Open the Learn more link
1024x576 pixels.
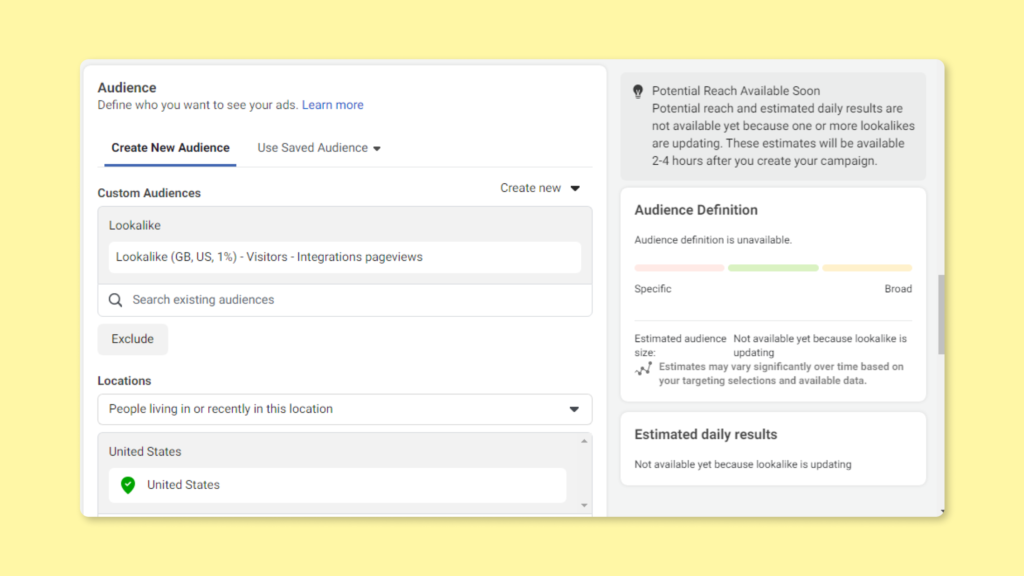pos(332,105)
